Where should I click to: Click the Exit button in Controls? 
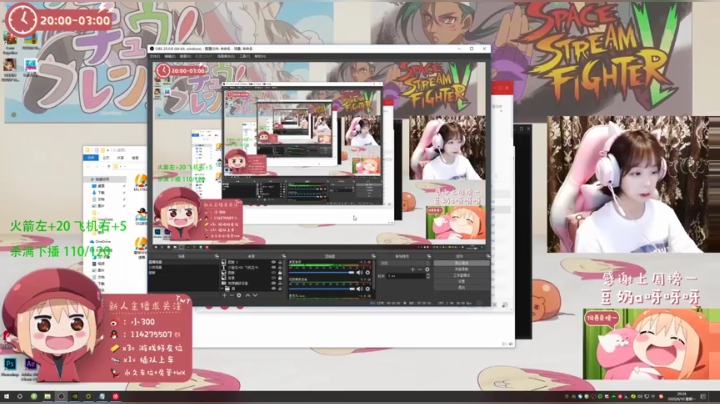[461, 287]
